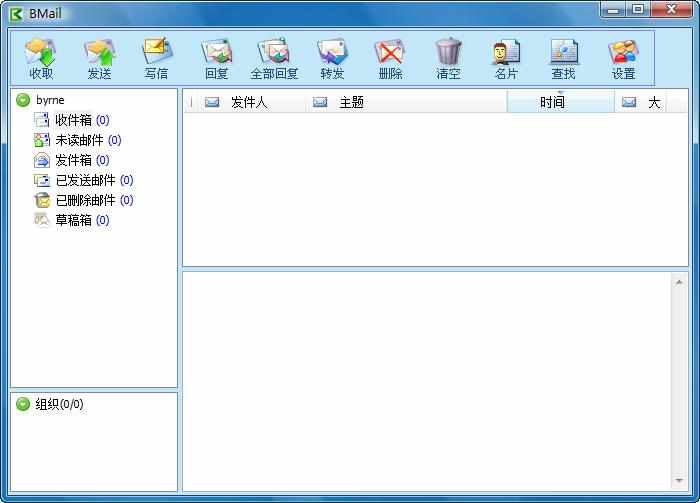Select the 未读邮件 folder

coord(78,140)
